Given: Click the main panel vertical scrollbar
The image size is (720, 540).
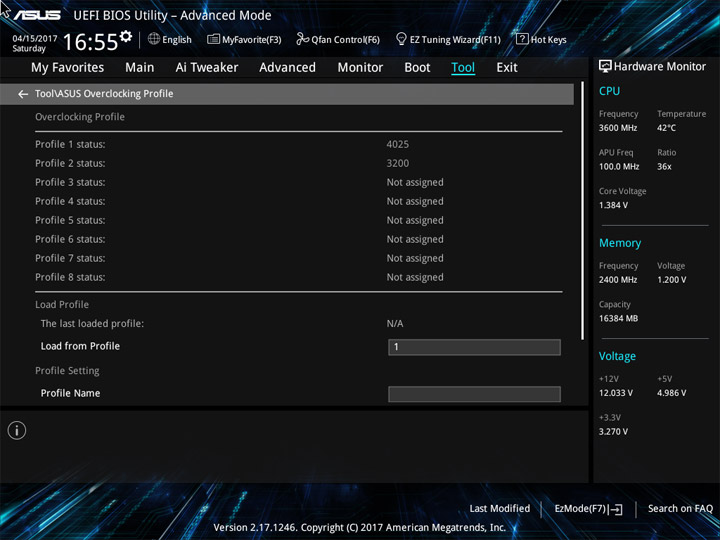Looking at the screenshot, I should [x=583, y=211].
